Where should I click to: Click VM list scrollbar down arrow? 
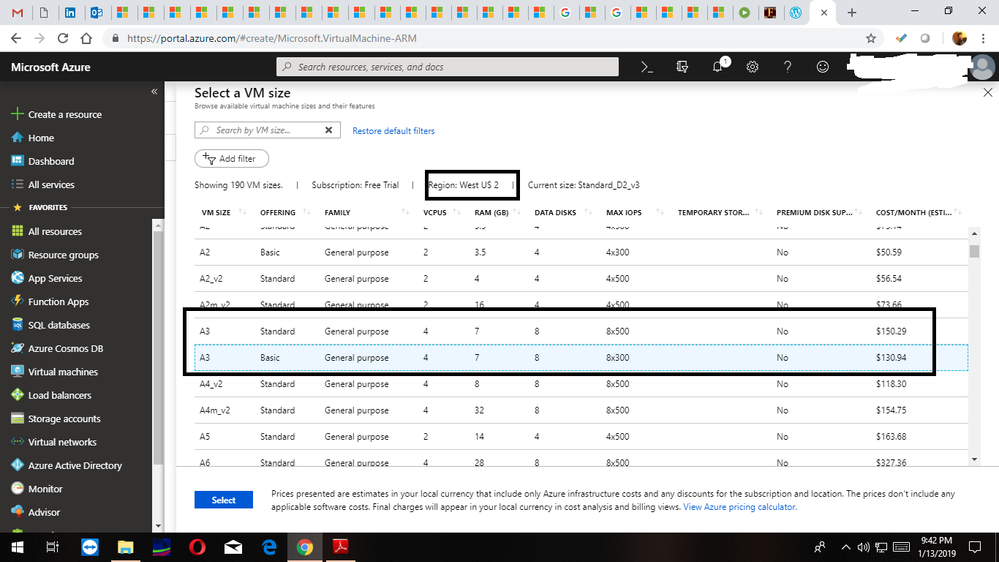click(x=974, y=459)
